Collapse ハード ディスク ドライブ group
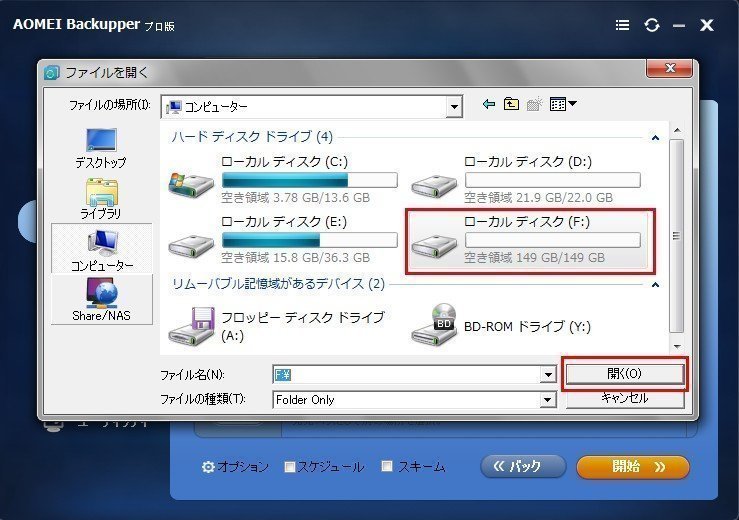This screenshot has height=520, width=739. point(655,138)
